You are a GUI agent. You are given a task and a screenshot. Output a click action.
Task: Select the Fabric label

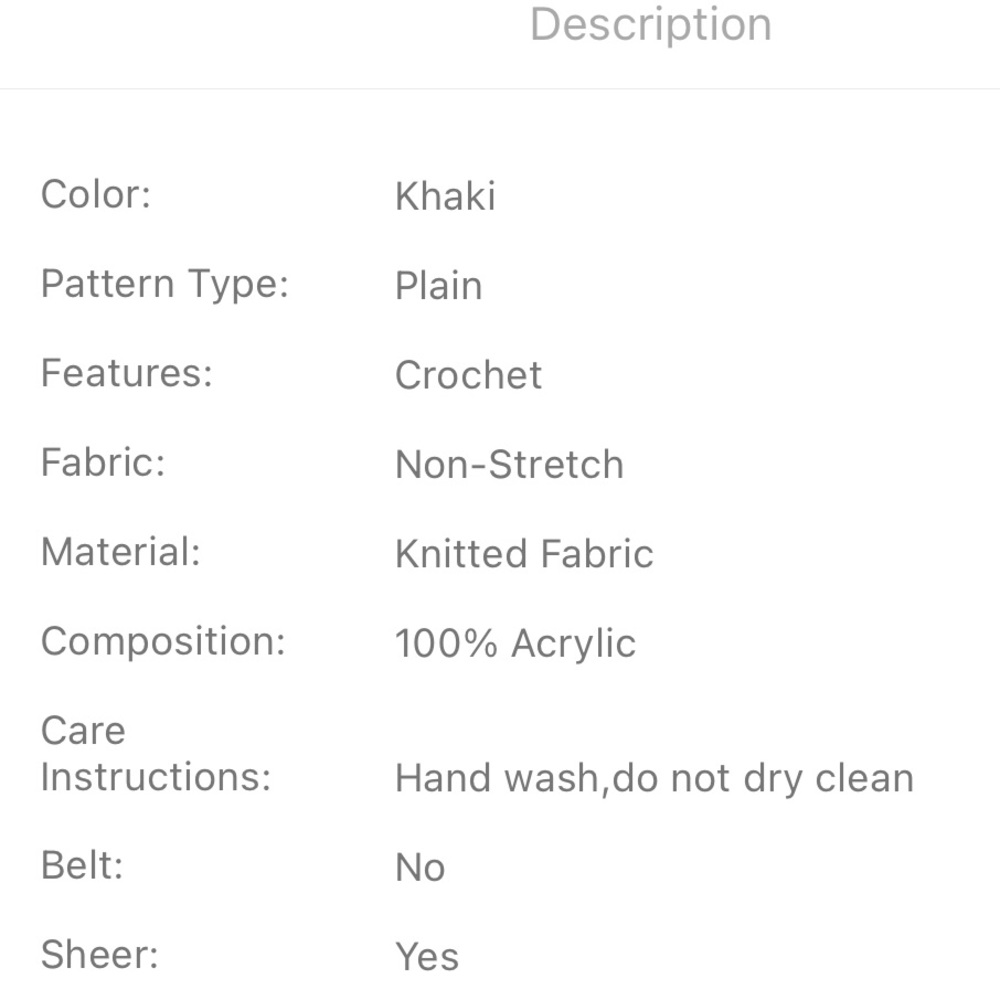[x=103, y=462]
